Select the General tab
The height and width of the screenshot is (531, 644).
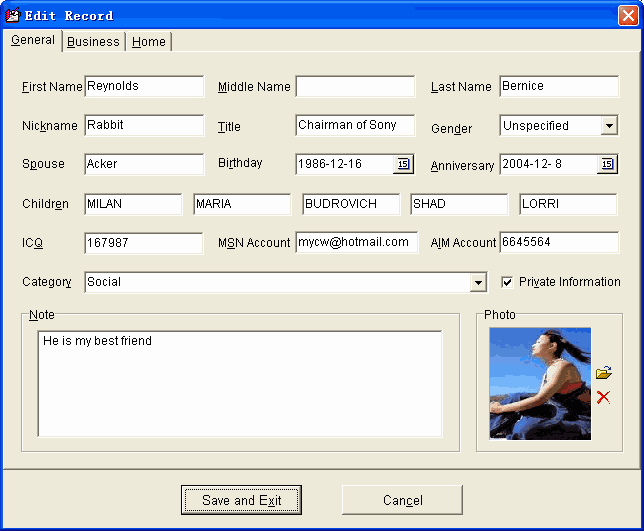(x=33, y=41)
